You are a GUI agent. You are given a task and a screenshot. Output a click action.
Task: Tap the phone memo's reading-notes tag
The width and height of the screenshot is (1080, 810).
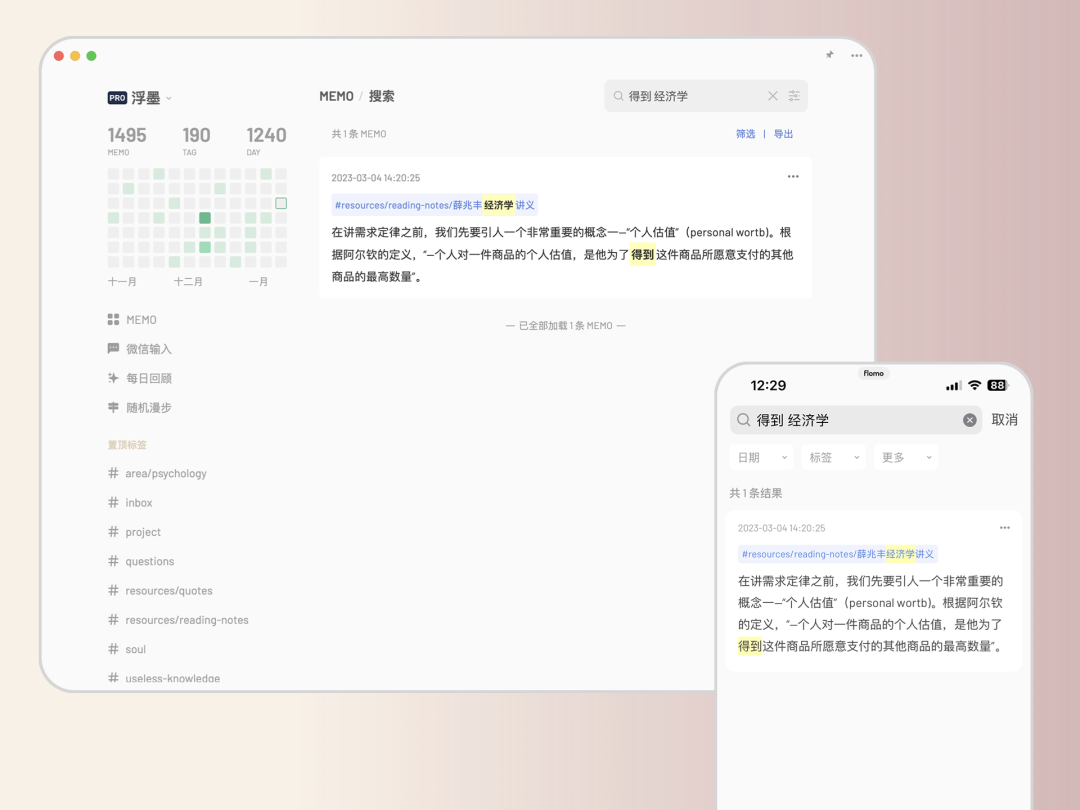pyautogui.click(x=838, y=554)
